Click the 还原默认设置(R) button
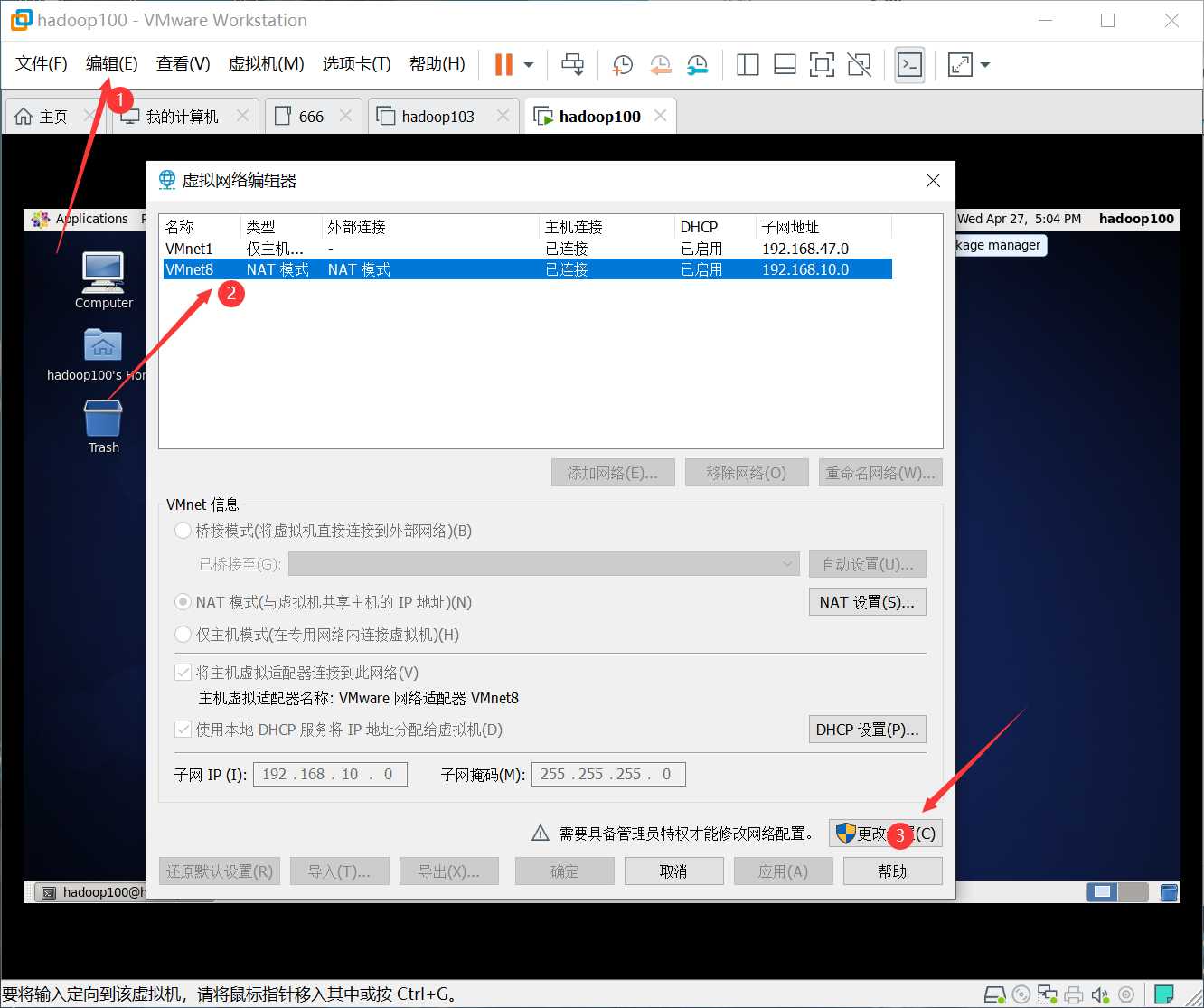 (x=220, y=871)
